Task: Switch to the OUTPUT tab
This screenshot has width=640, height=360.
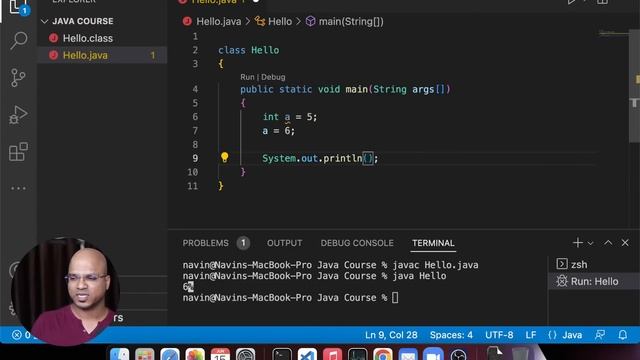Action: tap(284, 243)
